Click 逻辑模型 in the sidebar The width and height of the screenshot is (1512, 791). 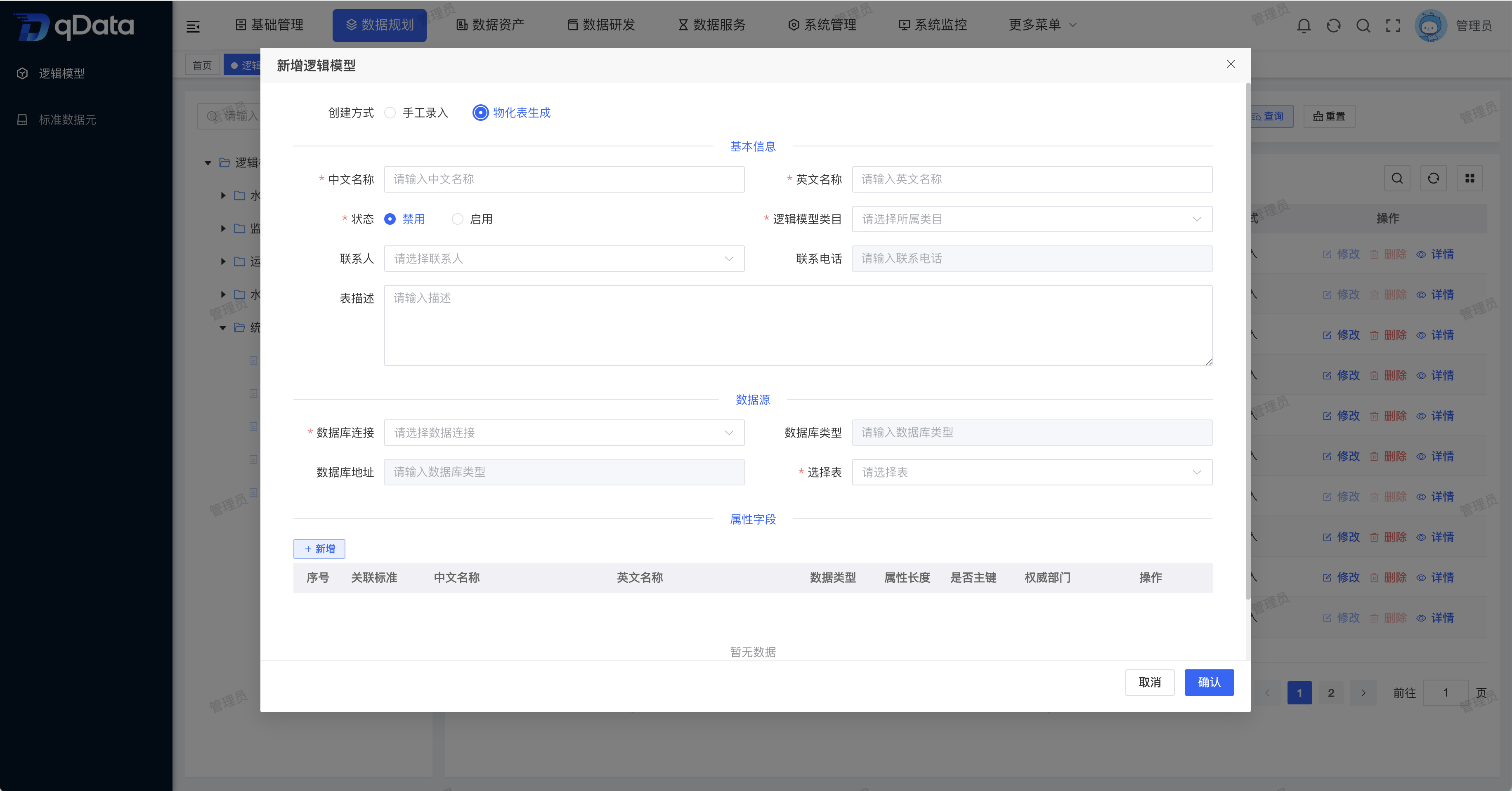click(61, 73)
